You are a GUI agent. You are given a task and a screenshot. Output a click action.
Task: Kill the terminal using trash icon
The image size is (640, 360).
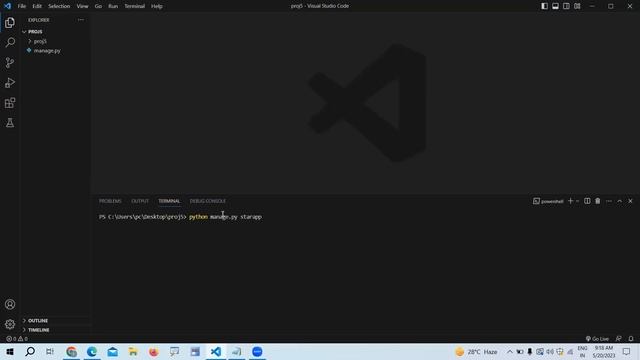[x=598, y=201]
